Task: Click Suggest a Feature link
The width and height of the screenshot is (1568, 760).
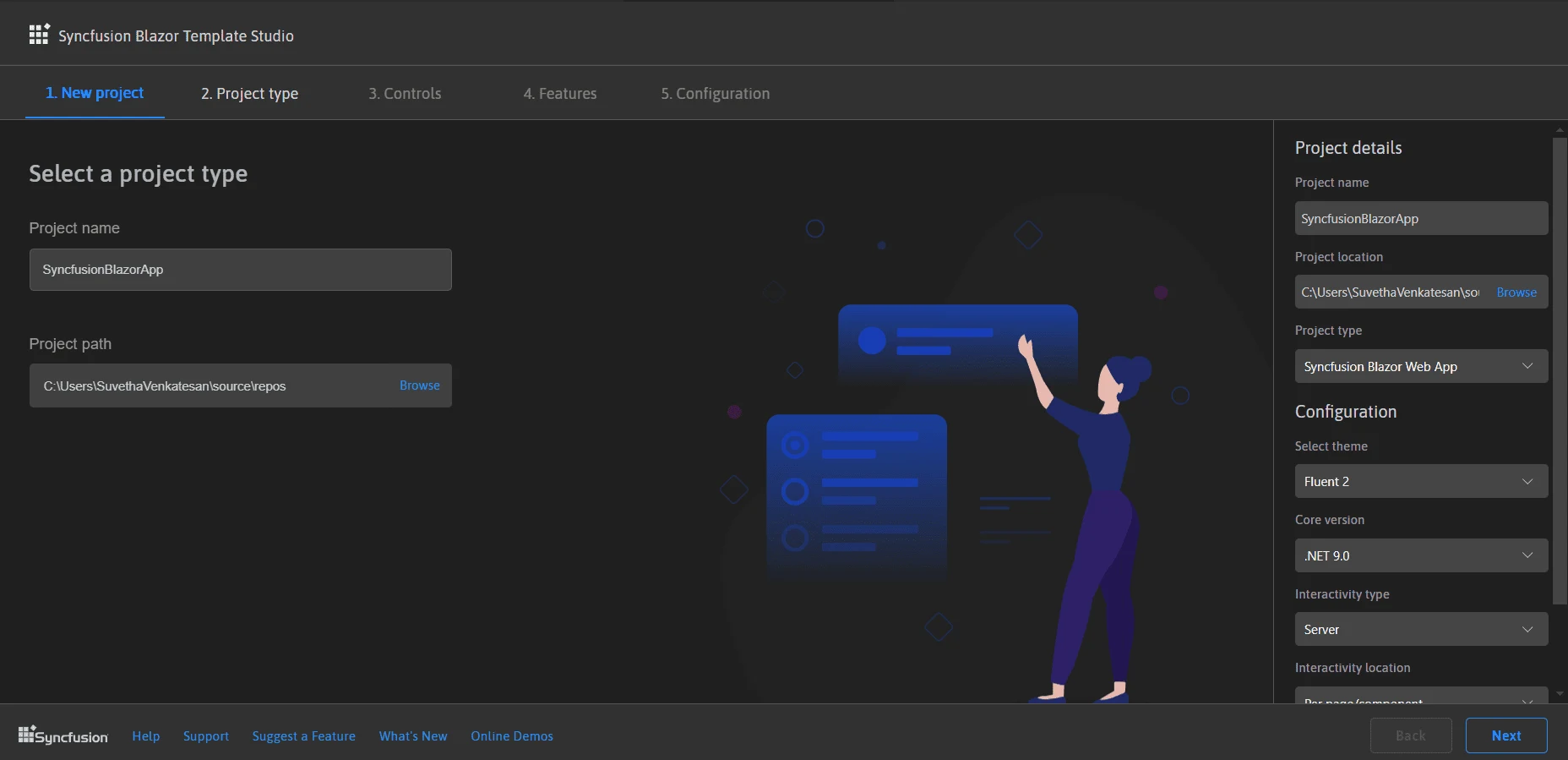Action: pyautogui.click(x=304, y=736)
